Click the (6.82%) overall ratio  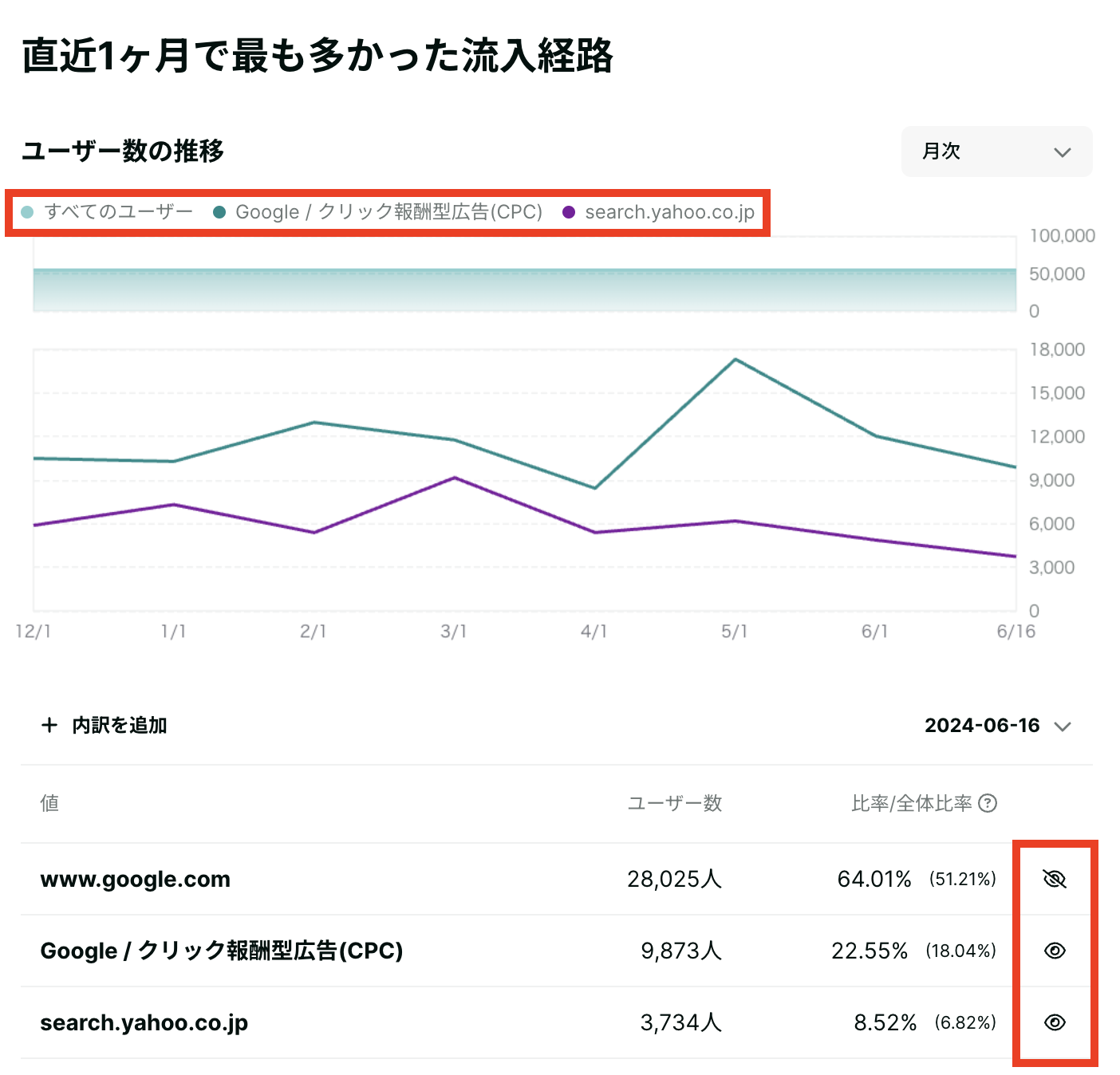(966, 1022)
